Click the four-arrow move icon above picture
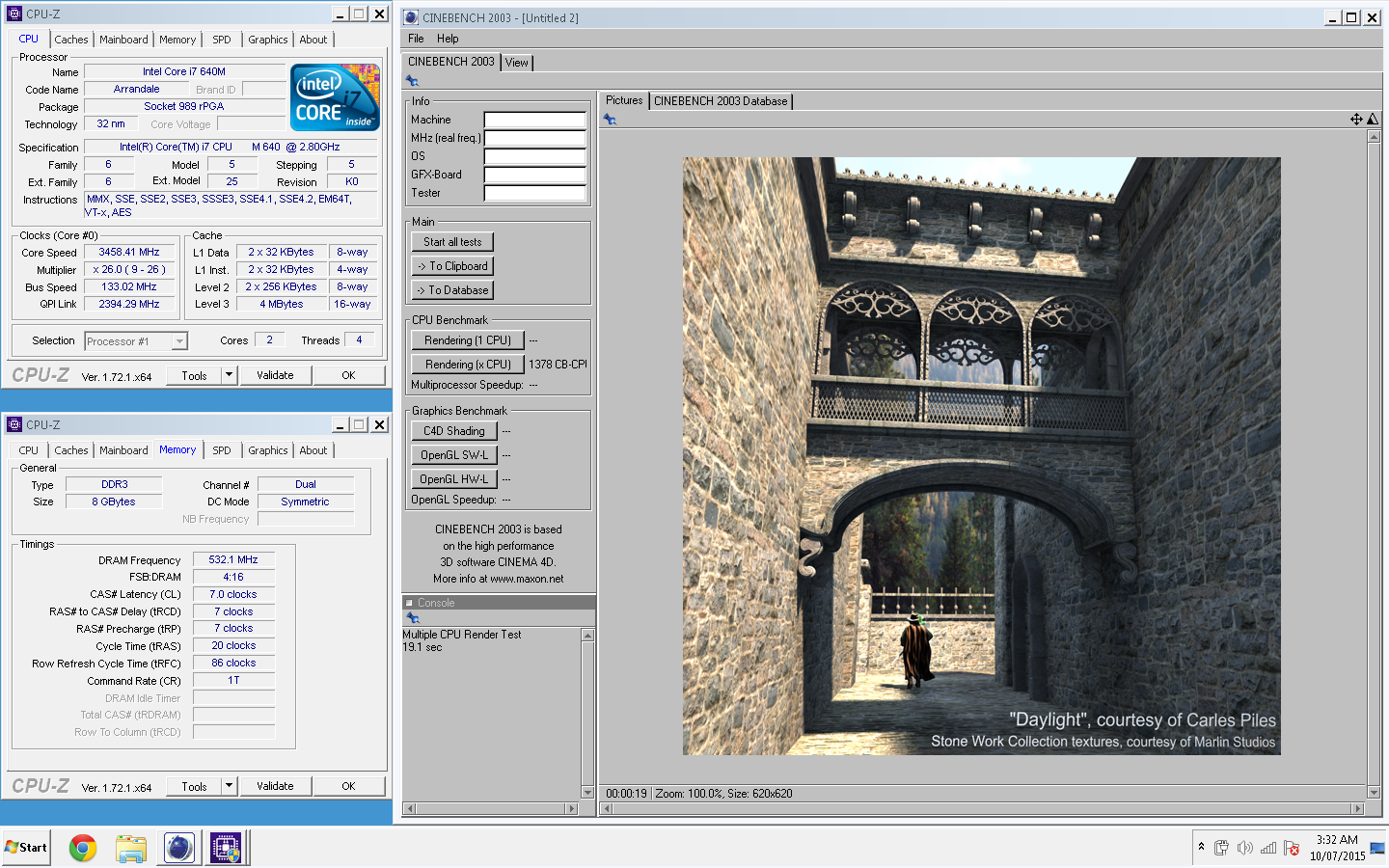 point(1356,119)
